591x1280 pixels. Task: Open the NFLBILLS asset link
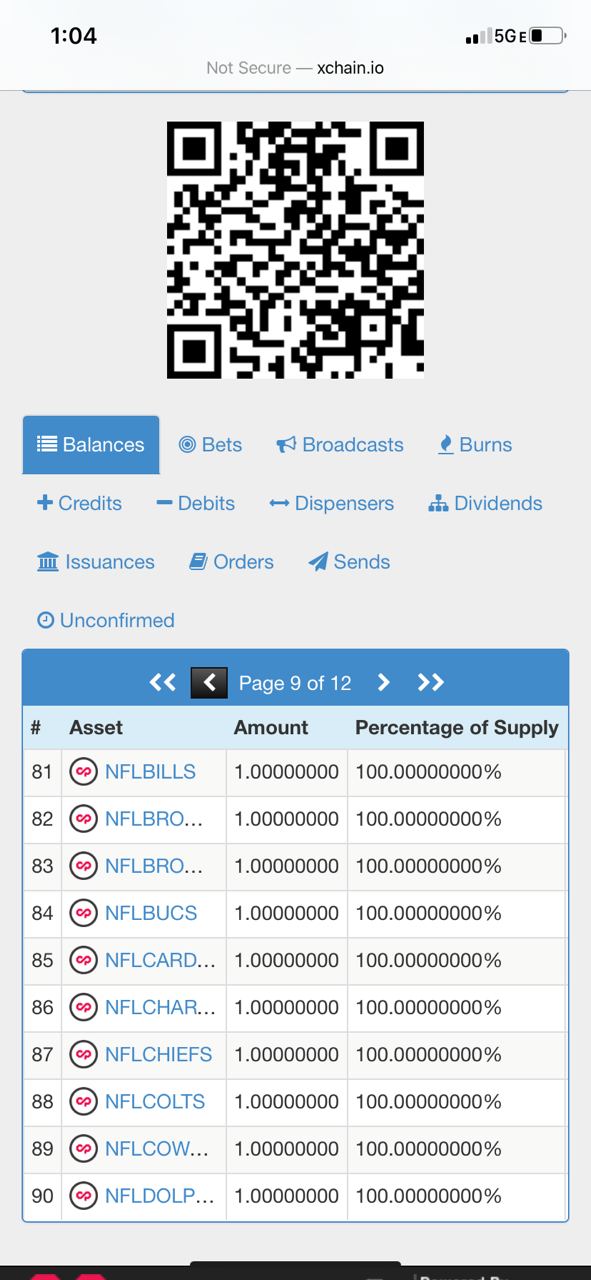pos(150,772)
